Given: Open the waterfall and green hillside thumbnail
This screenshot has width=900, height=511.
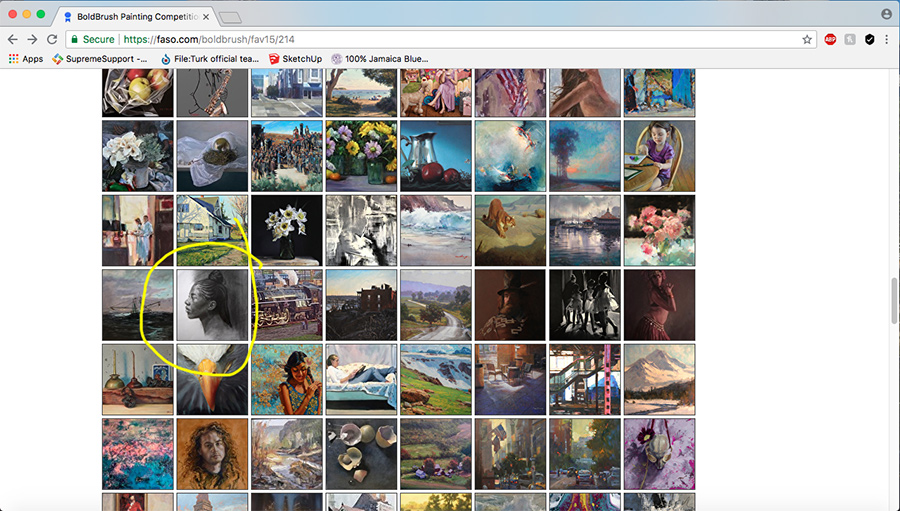Looking at the screenshot, I should [436, 380].
